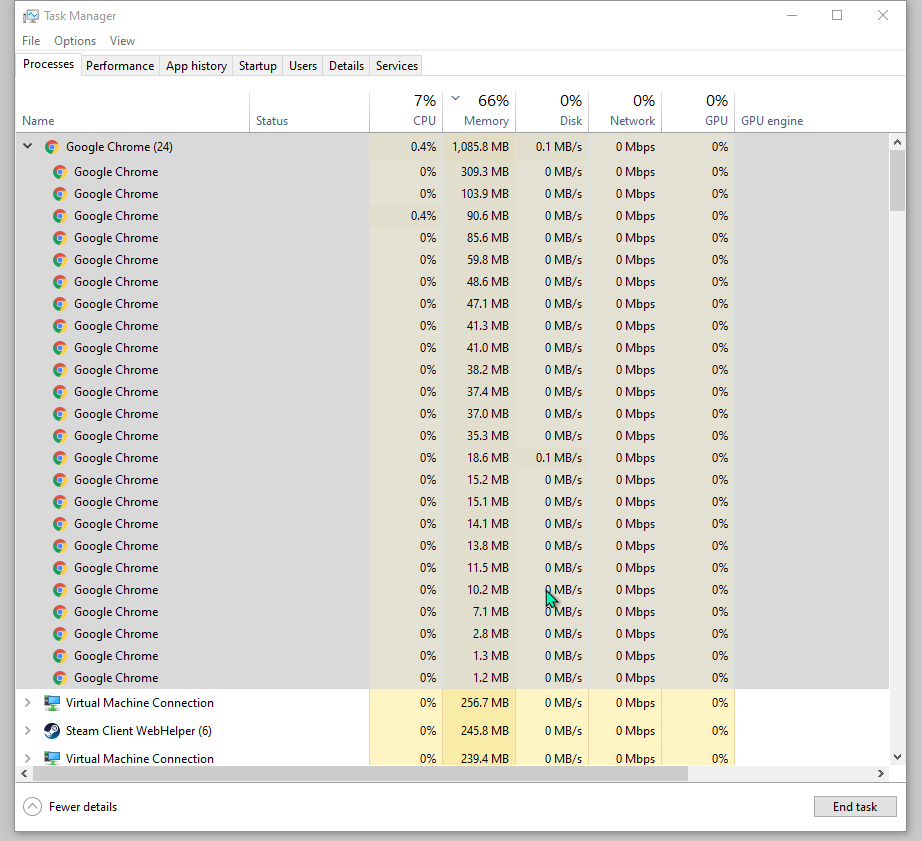Click Chrome icon in the 90.6 MB row
Image resolution: width=922 pixels, height=841 pixels.
(x=59, y=216)
